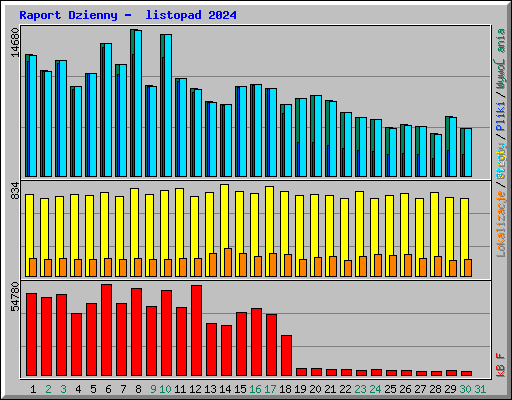
Task: Click day label 16 on the x-axis
Action: tap(255, 389)
